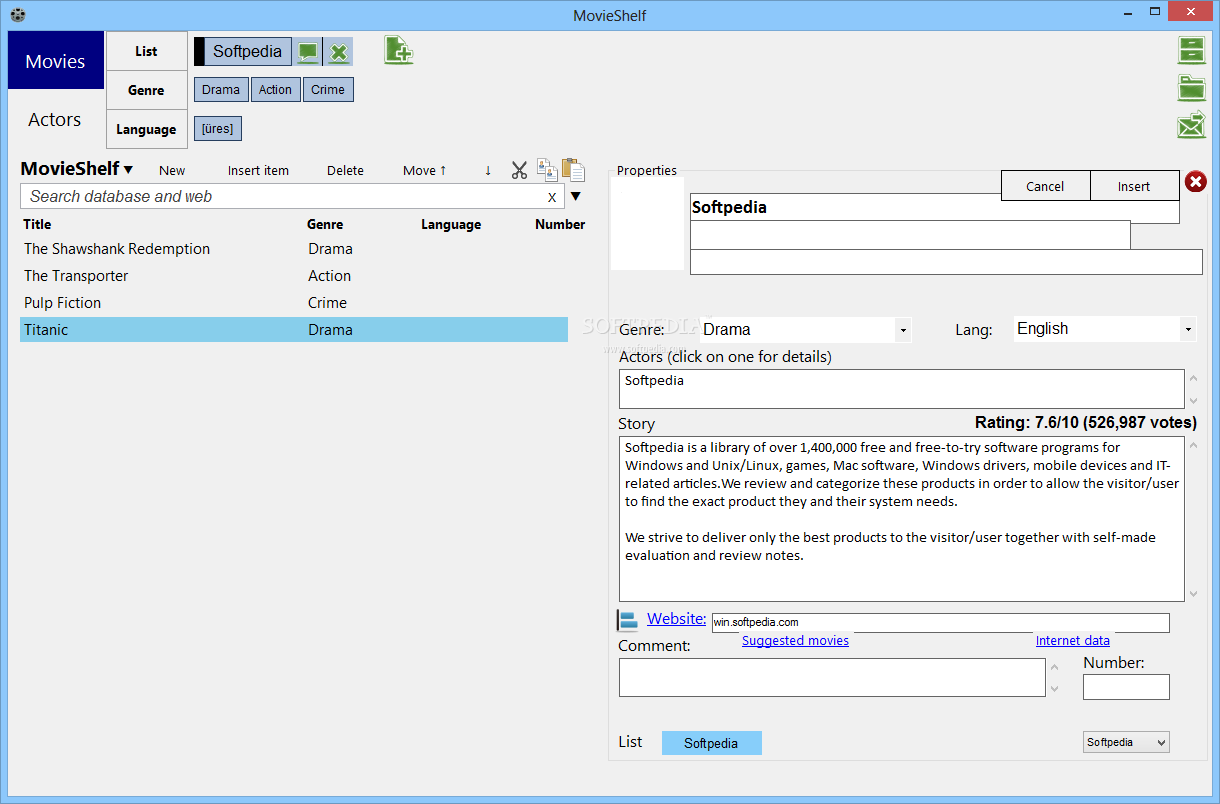Click the MovieShelf app icon in the title bar
The height and width of the screenshot is (804, 1220).
(x=16, y=14)
